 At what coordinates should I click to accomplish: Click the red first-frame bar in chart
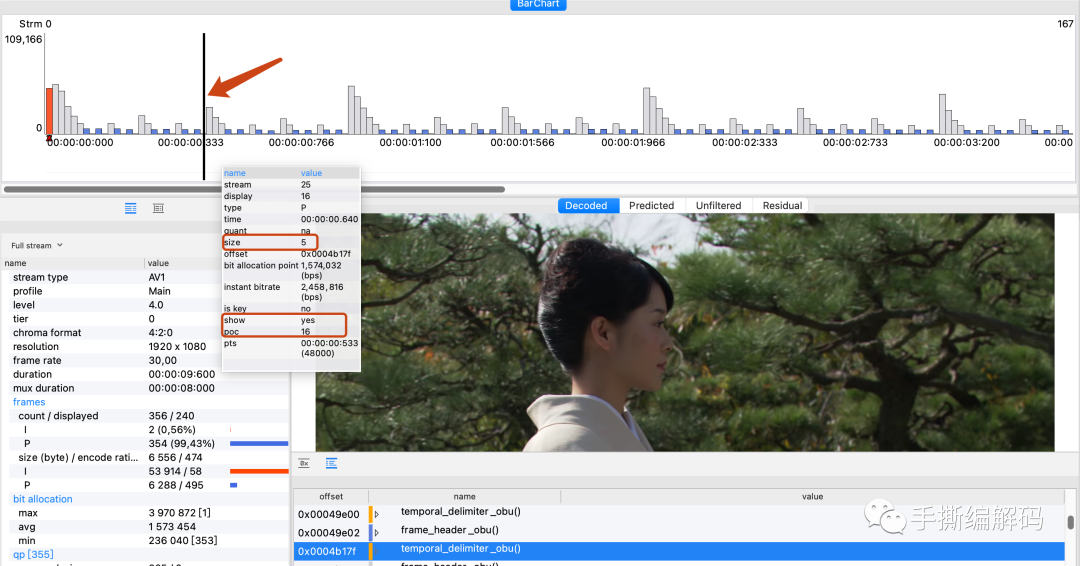[48, 110]
